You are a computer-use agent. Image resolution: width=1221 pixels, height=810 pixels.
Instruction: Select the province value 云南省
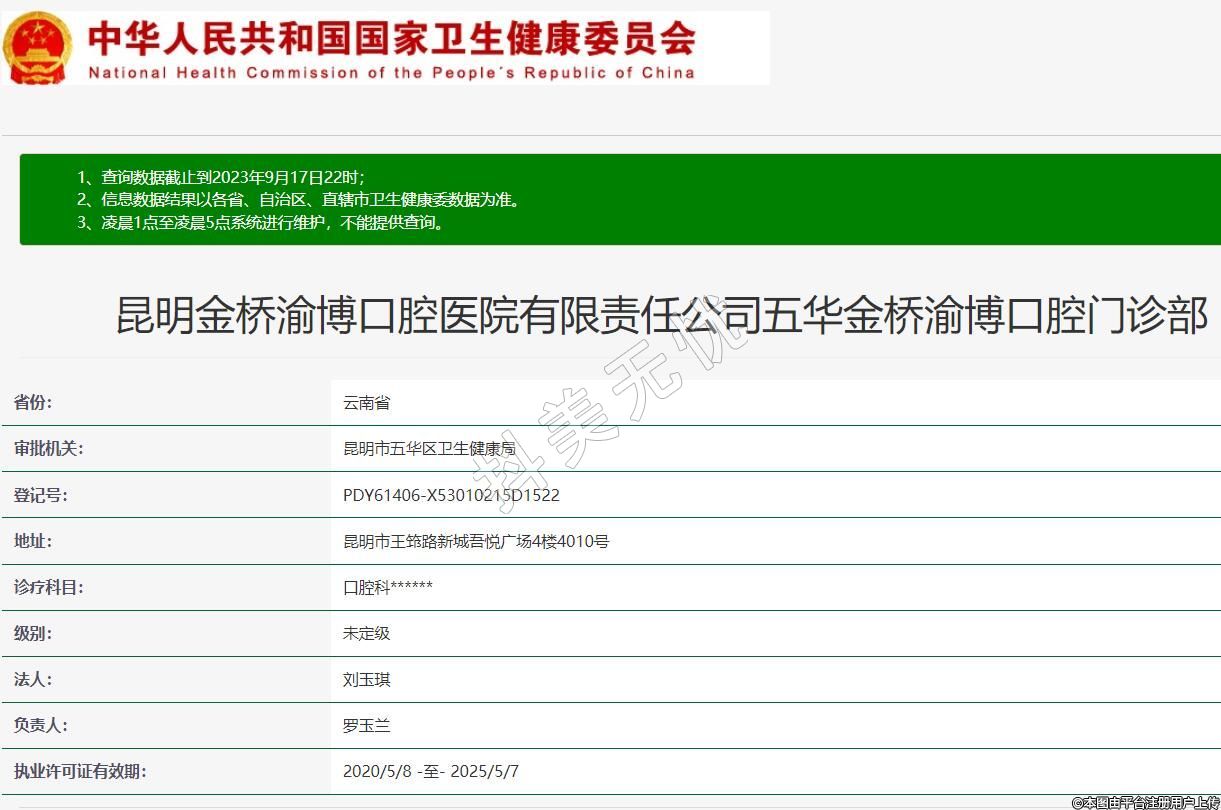pos(366,403)
